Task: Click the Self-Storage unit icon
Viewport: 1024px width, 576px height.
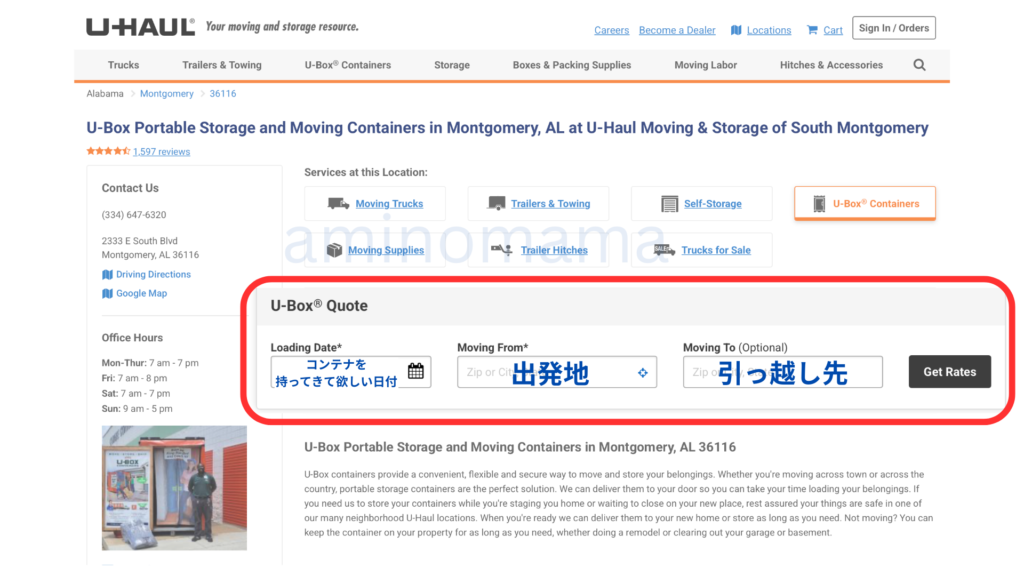Action: [669, 204]
